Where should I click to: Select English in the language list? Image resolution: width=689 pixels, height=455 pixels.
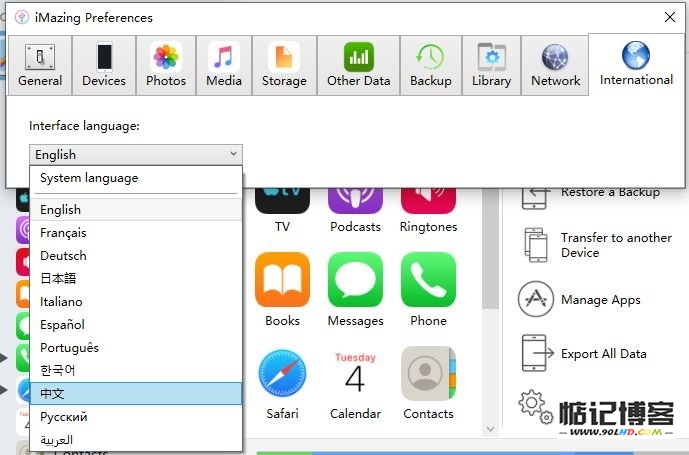136,210
